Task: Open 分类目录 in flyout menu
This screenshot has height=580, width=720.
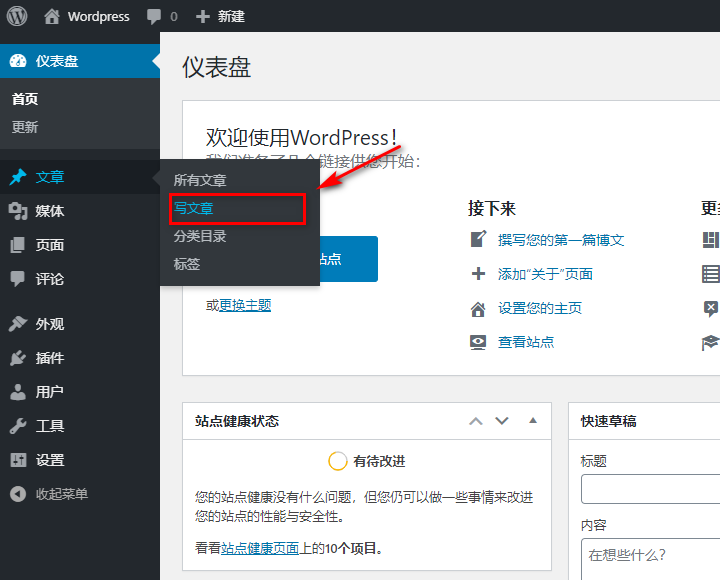Action: 200,236
